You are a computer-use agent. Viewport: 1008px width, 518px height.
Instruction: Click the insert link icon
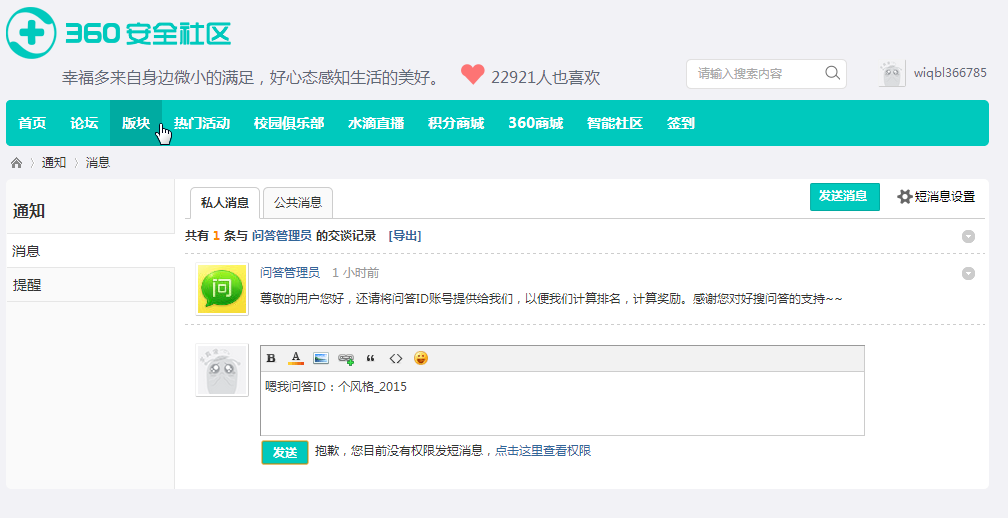point(346,358)
